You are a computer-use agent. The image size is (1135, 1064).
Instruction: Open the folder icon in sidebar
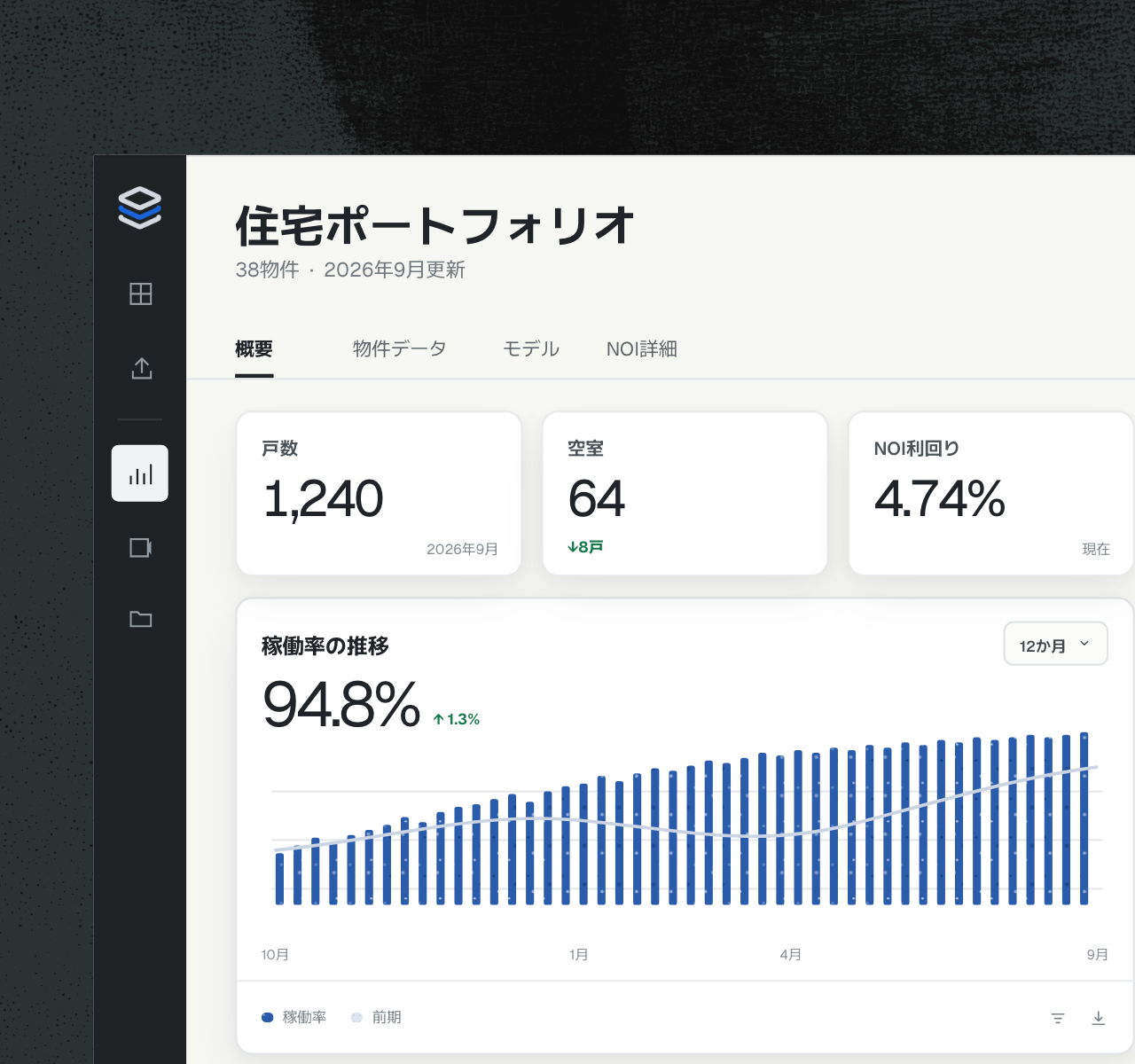pos(141,619)
